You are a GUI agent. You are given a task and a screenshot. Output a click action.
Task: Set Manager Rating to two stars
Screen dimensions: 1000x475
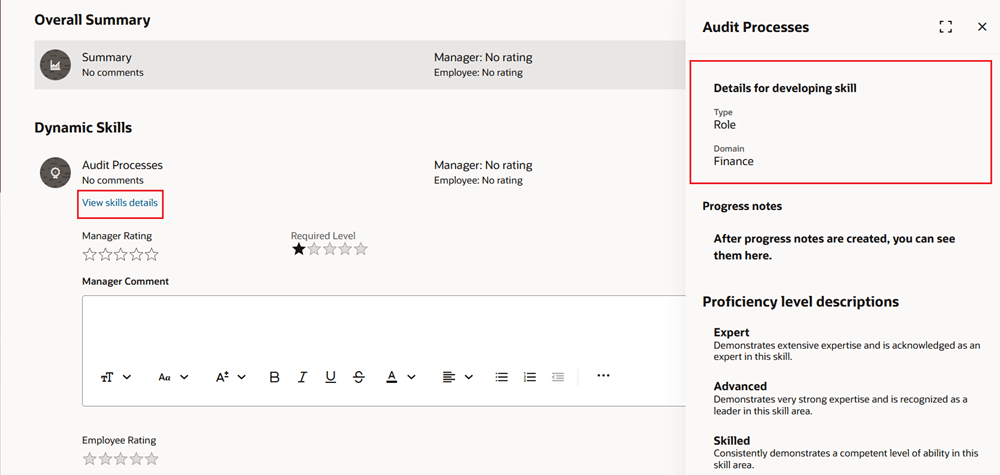point(105,255)
